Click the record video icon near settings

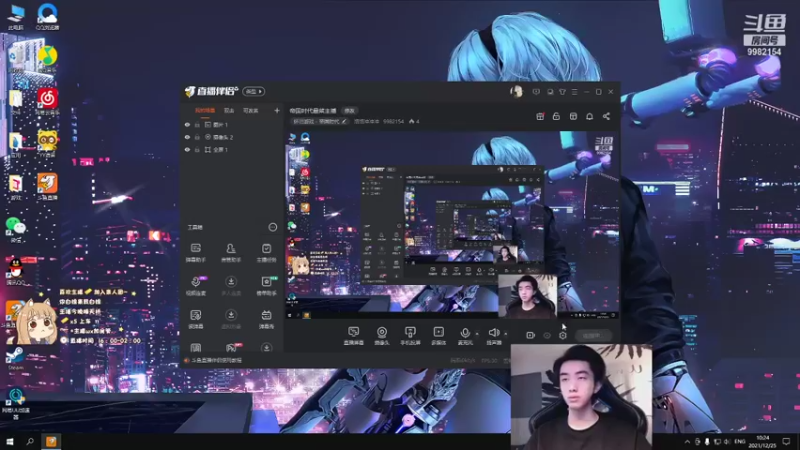[x=531, y=335]
